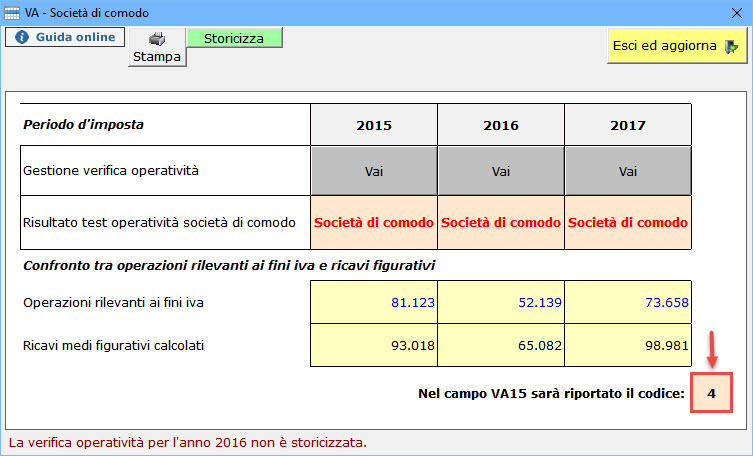
Task: Select the 2017 column header
Action: [628, 125]
